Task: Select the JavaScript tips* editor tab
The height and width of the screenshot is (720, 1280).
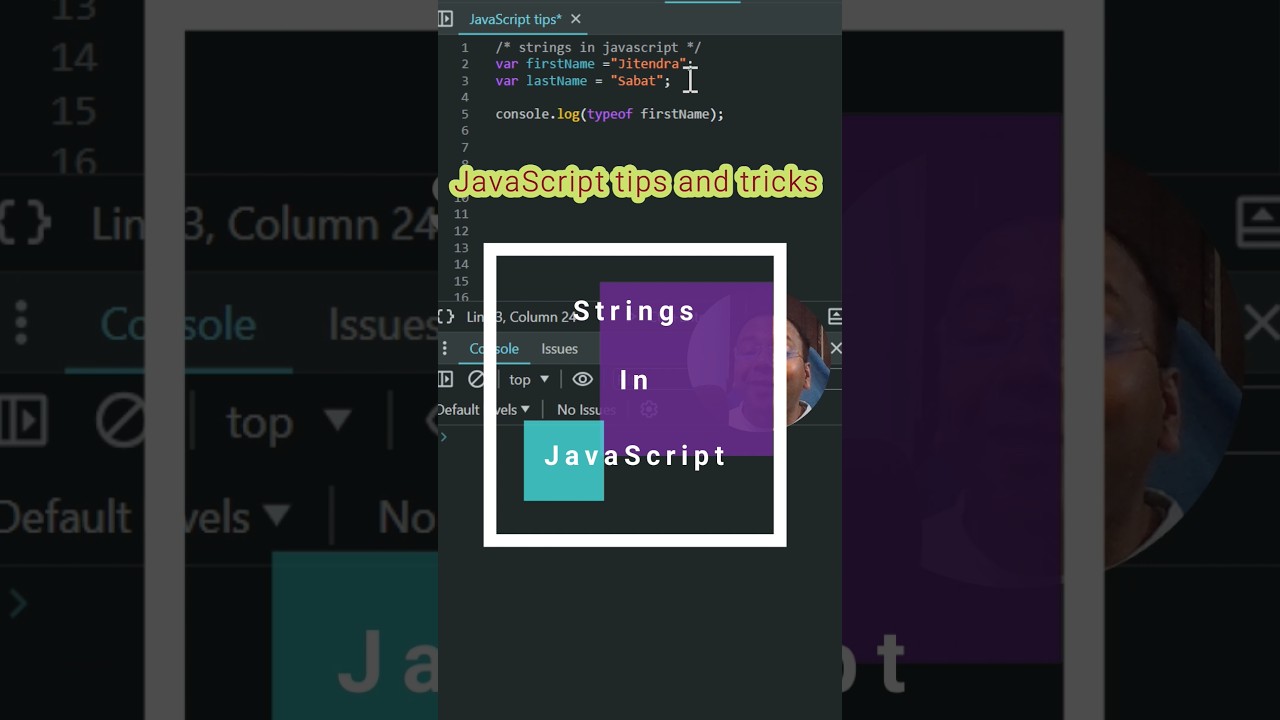Action: [x=515, y=19]
